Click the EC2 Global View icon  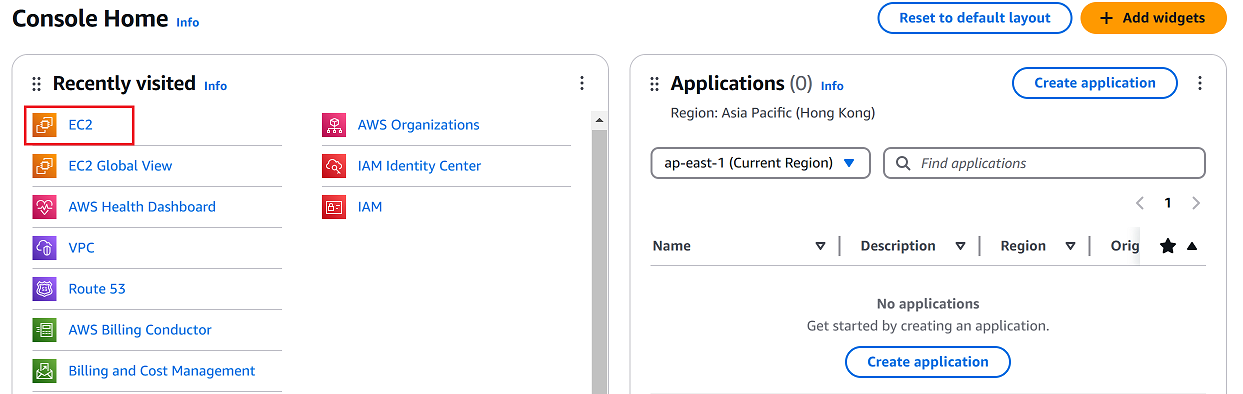point(44,166)
